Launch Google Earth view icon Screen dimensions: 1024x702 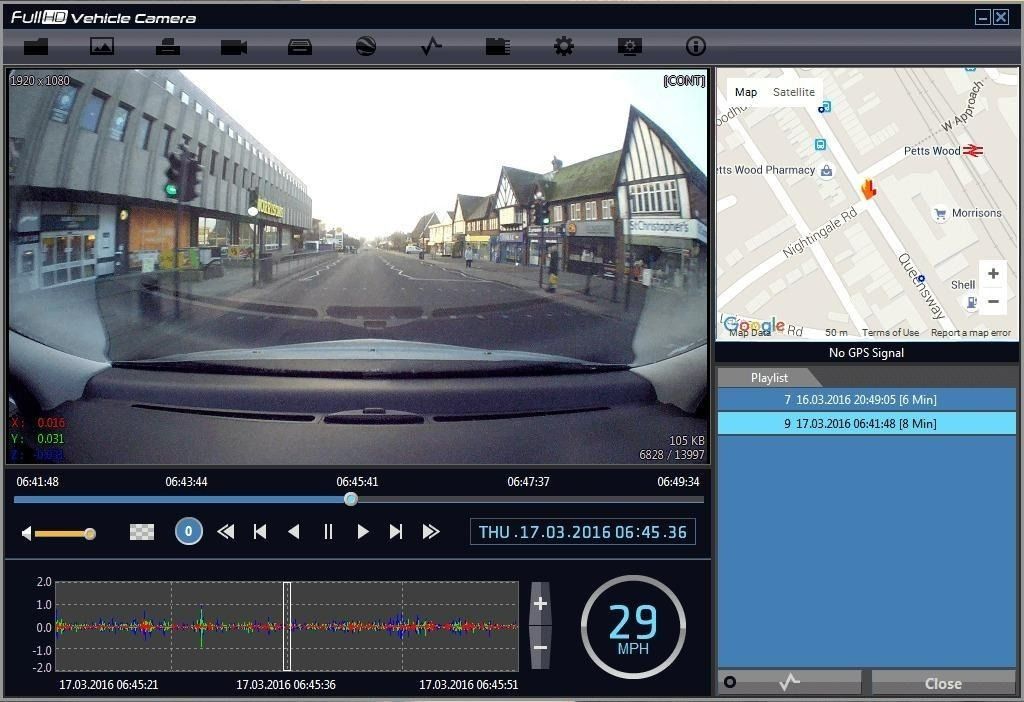365,46
